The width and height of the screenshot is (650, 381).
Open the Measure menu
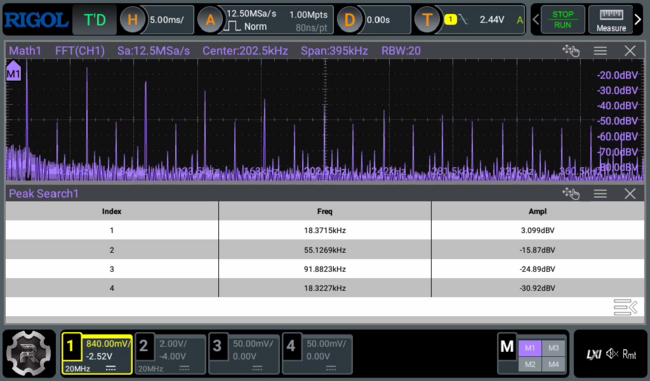(x=611, y=19)
